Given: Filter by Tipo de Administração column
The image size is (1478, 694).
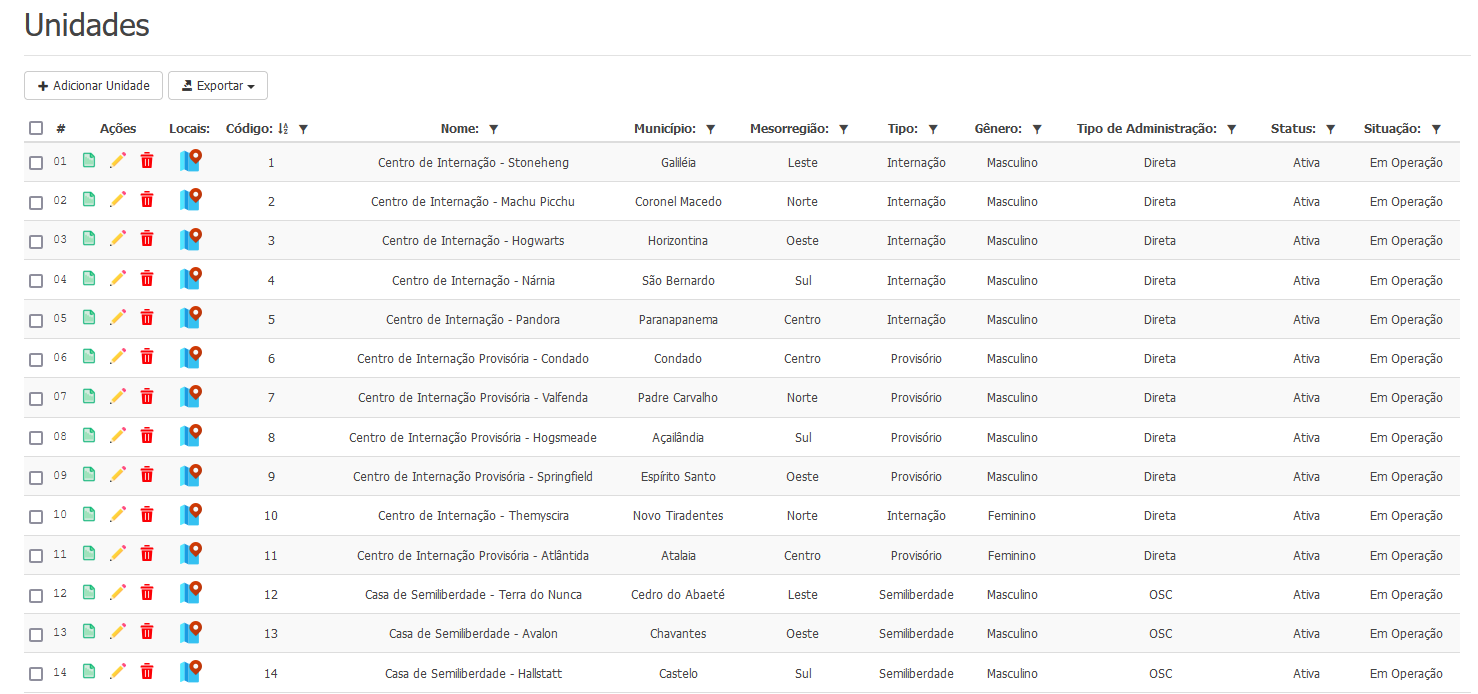Looking at the screenshot, I should click(1232, 129).
